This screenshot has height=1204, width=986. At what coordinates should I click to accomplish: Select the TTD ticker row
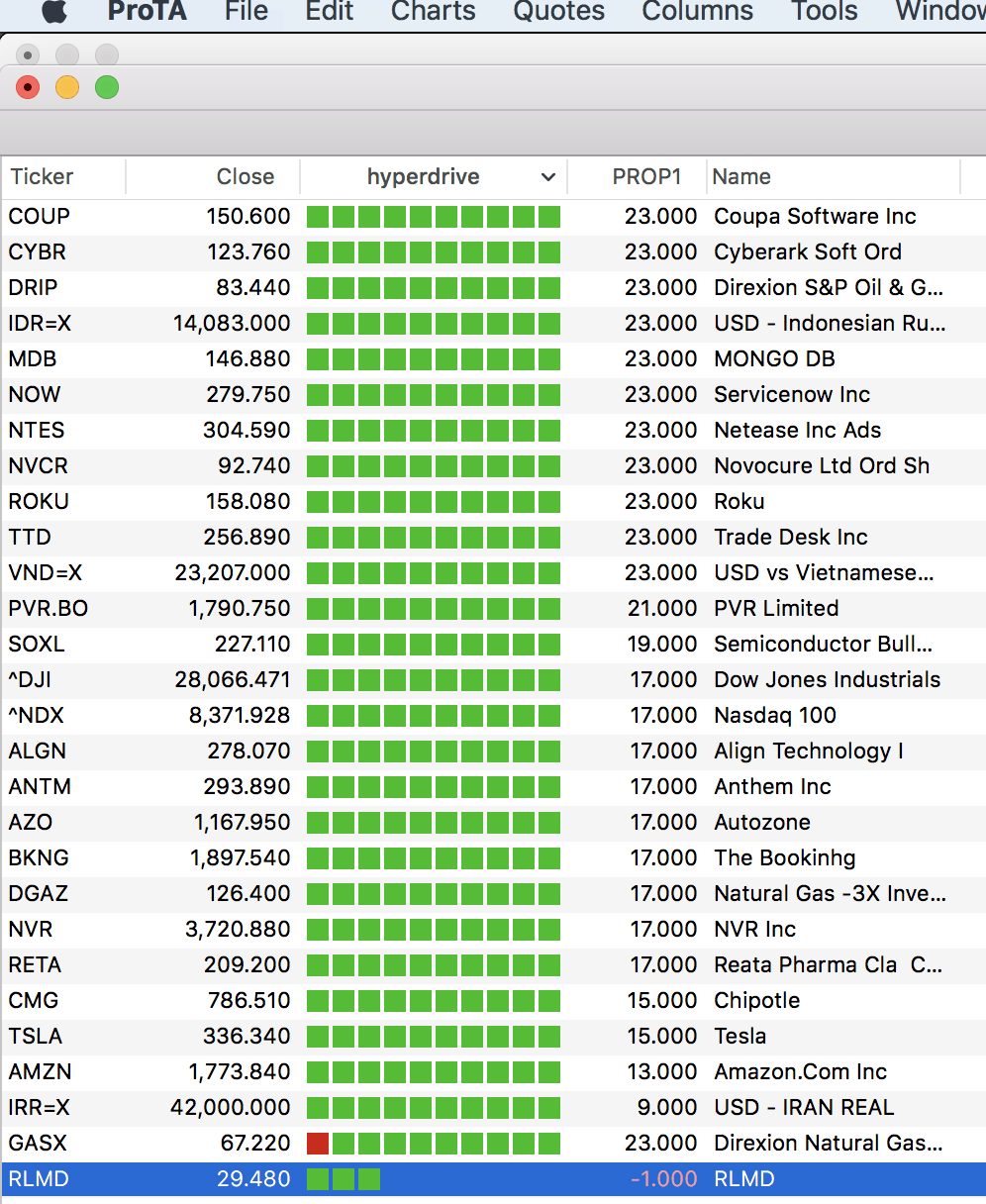pos(493,538)
